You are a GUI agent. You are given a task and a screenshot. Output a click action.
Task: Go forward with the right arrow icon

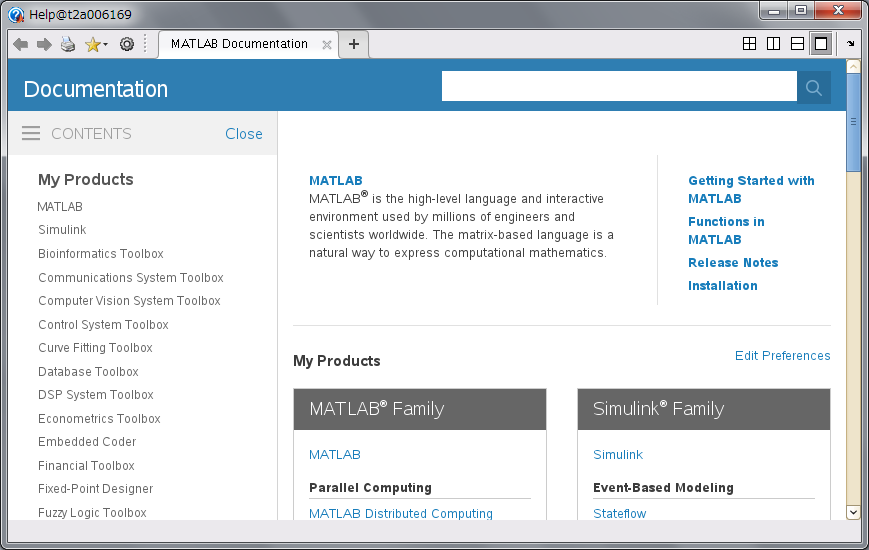click(x=44, y=44)
